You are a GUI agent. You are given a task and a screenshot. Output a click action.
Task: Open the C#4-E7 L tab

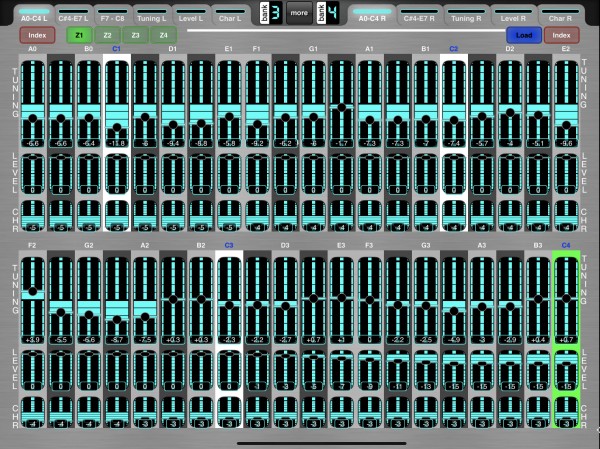pos(73,15)
